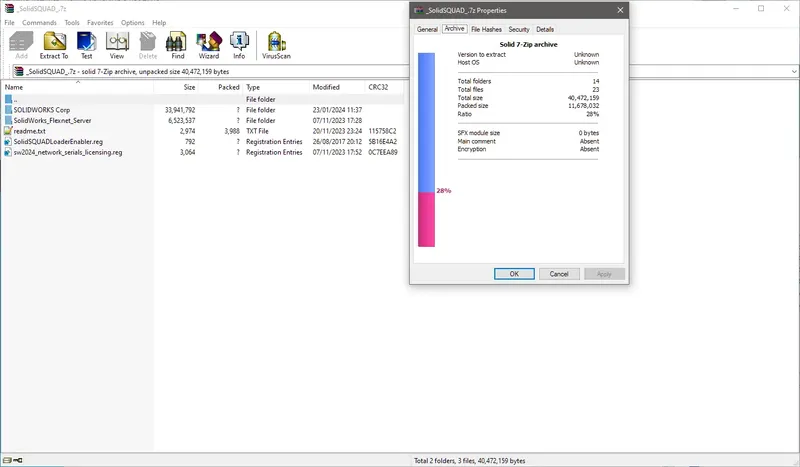Screen dimensions: 800x467
Task: Start VirusScan from toolbar
Action: (276, 45)
